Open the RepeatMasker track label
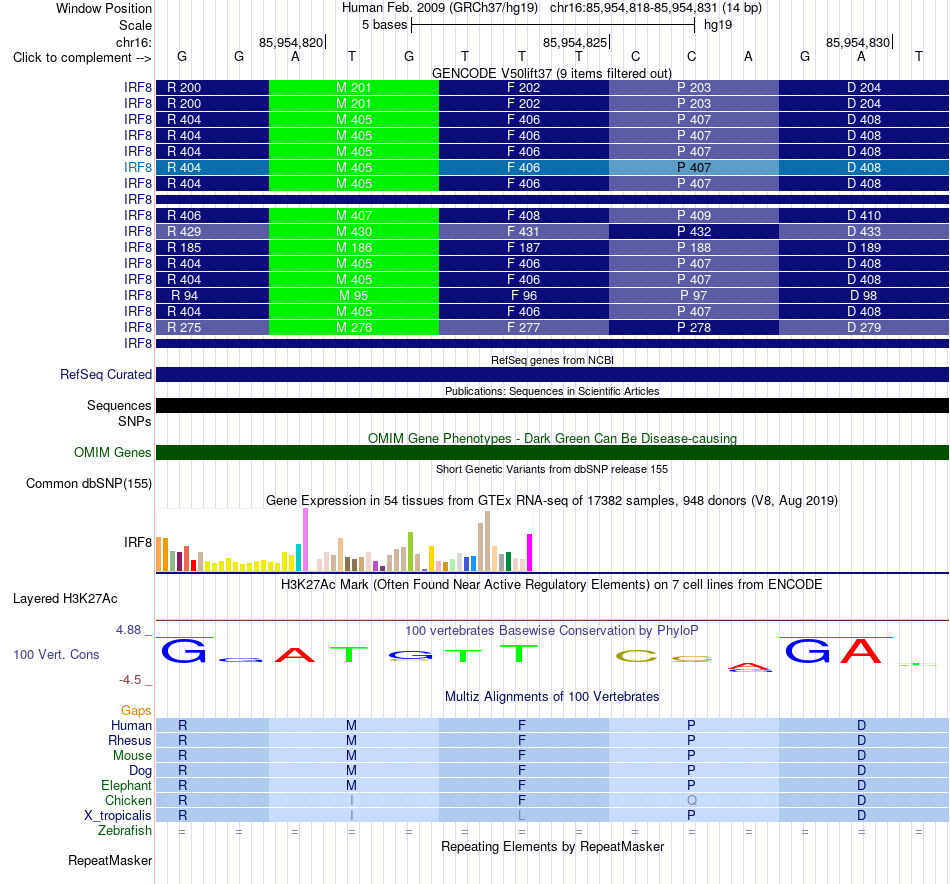 pyautogui.click(x=110, y=860)
